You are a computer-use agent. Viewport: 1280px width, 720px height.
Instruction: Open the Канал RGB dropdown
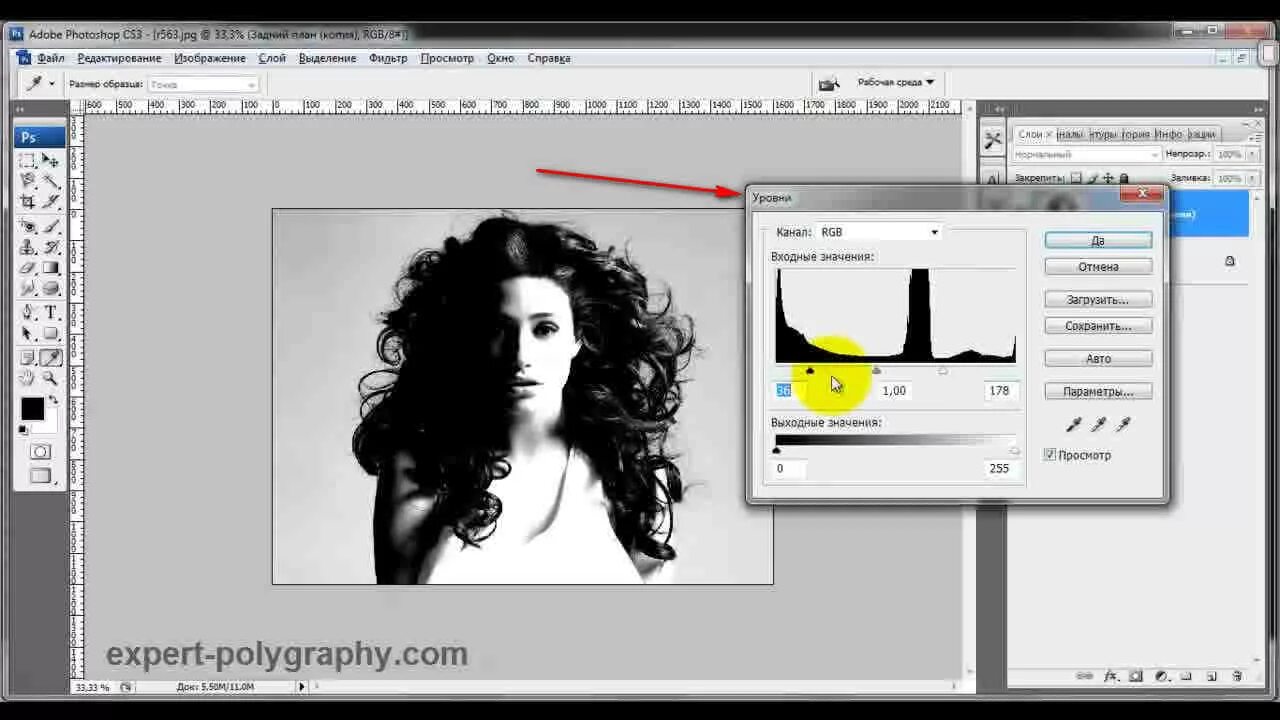click(879, 232)
